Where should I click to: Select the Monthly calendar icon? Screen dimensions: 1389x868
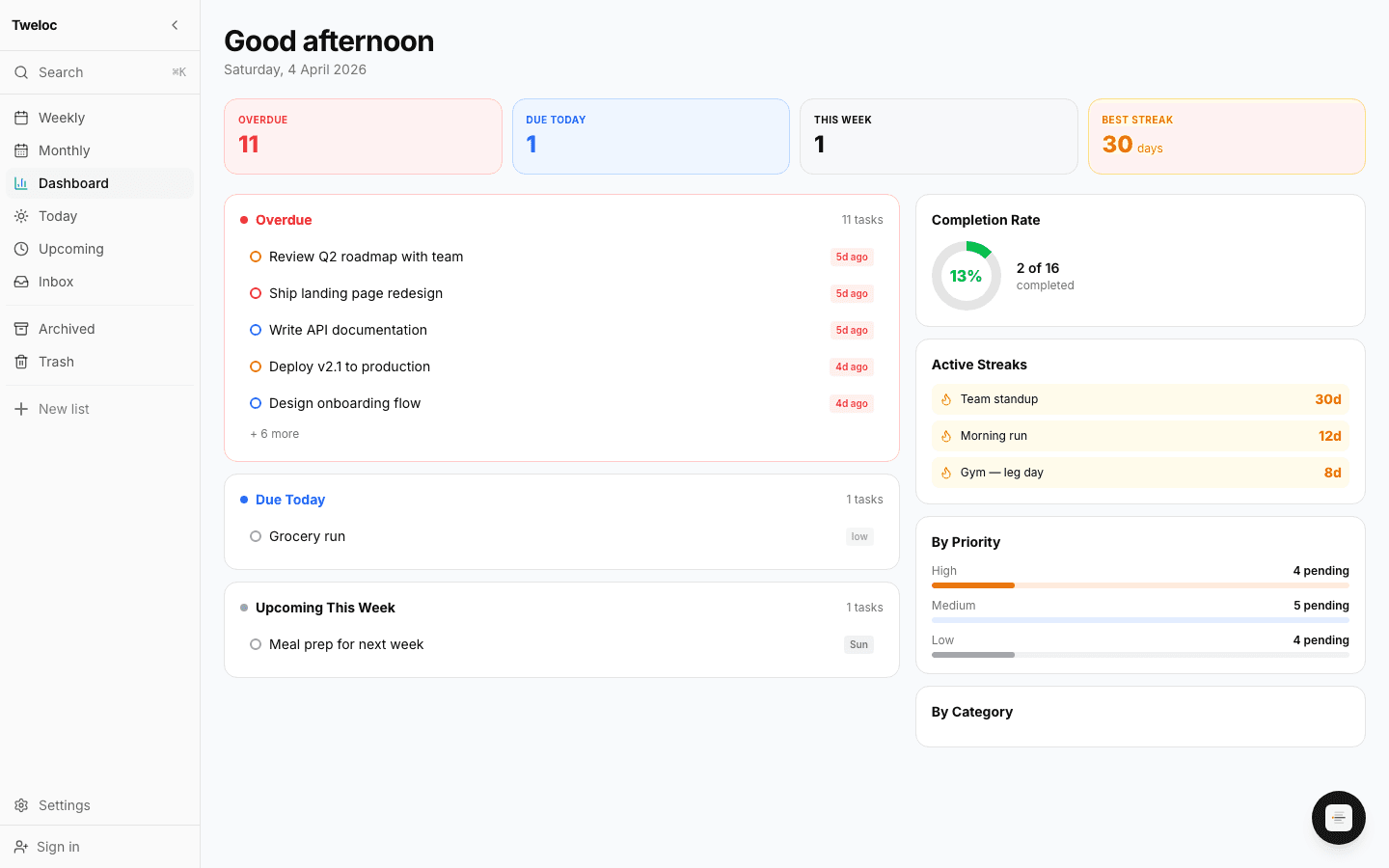[20, 149]
